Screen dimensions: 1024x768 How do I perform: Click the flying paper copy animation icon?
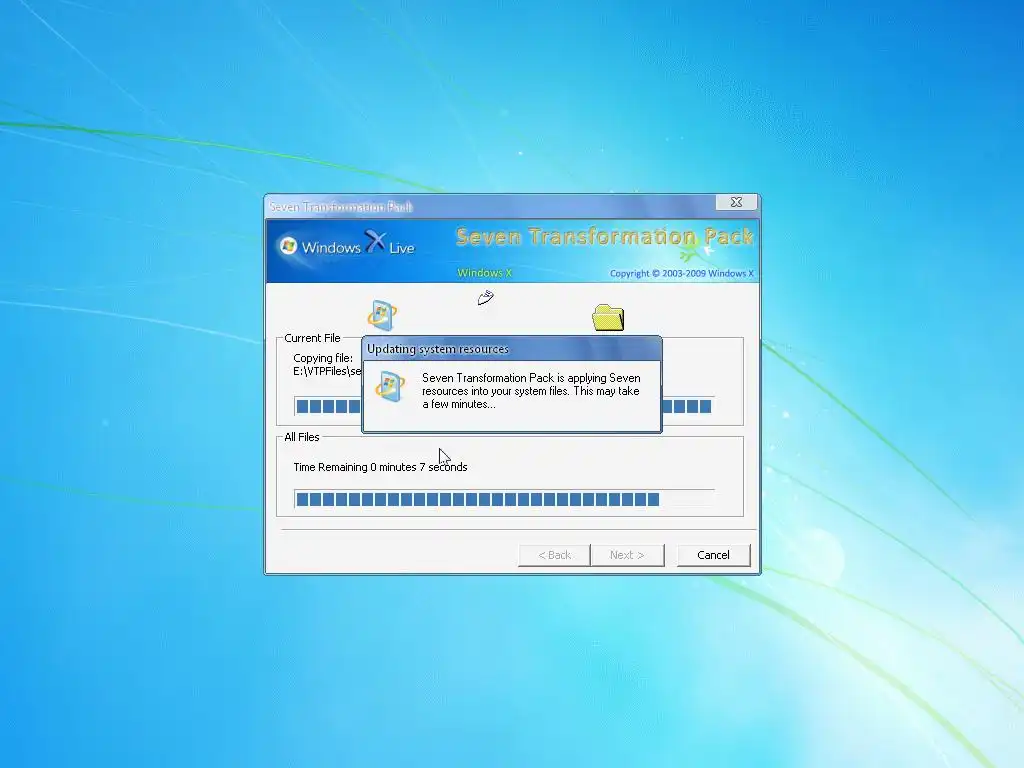pos(485,298)
